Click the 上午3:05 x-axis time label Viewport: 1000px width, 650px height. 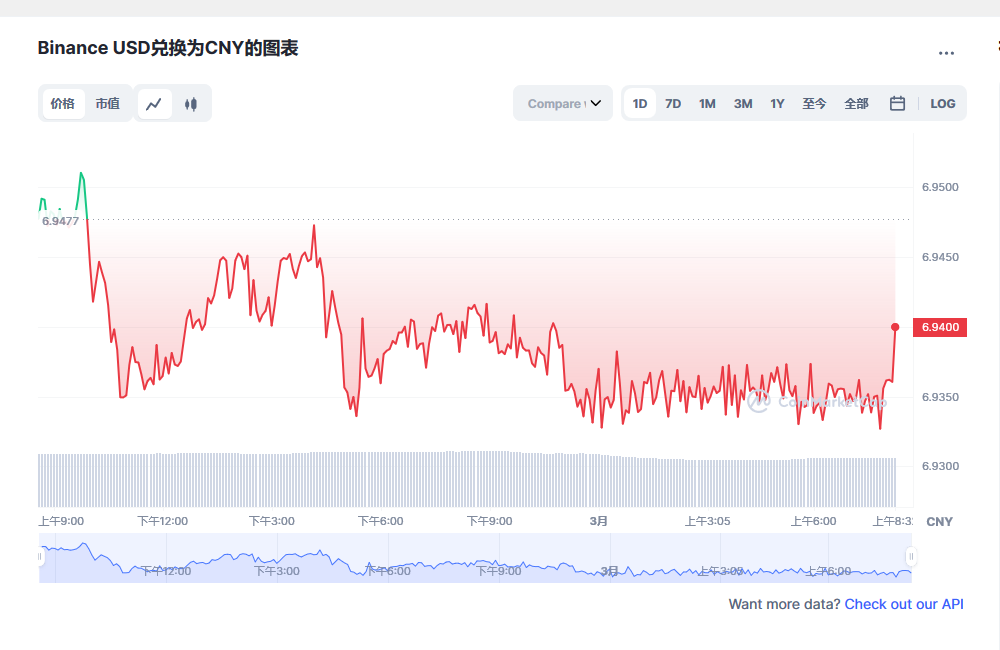[707, 521]
